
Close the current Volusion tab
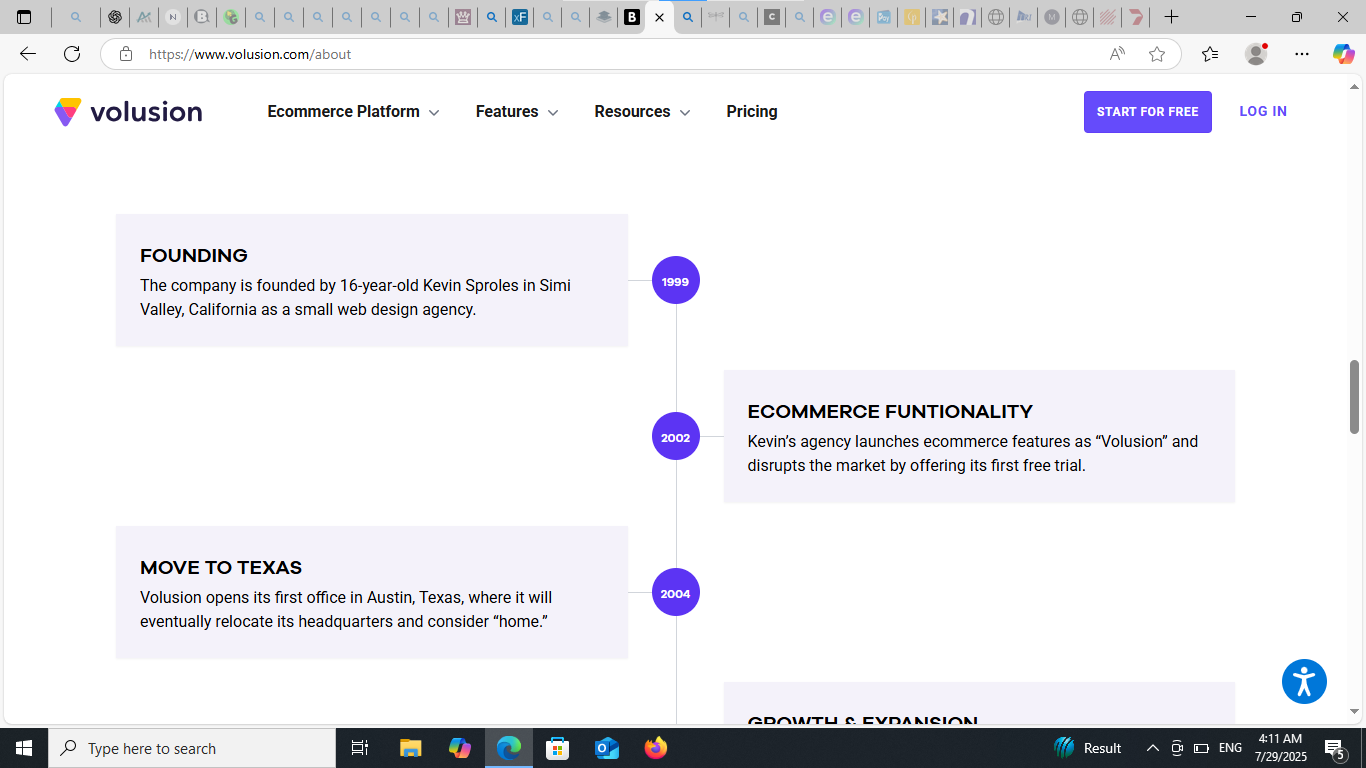coord(659,17)
